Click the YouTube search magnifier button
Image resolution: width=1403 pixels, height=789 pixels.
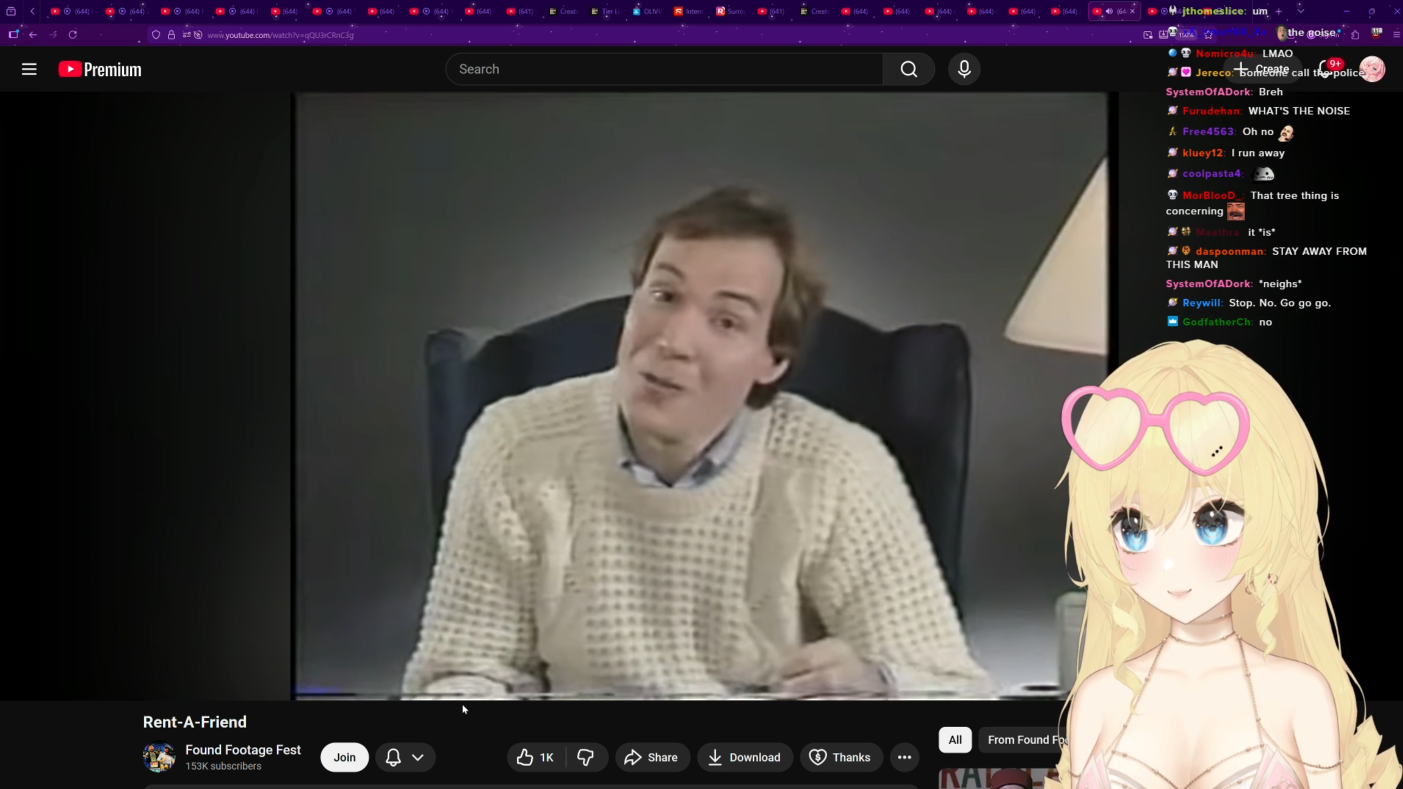pyautogui.click(x=908, y=69)
